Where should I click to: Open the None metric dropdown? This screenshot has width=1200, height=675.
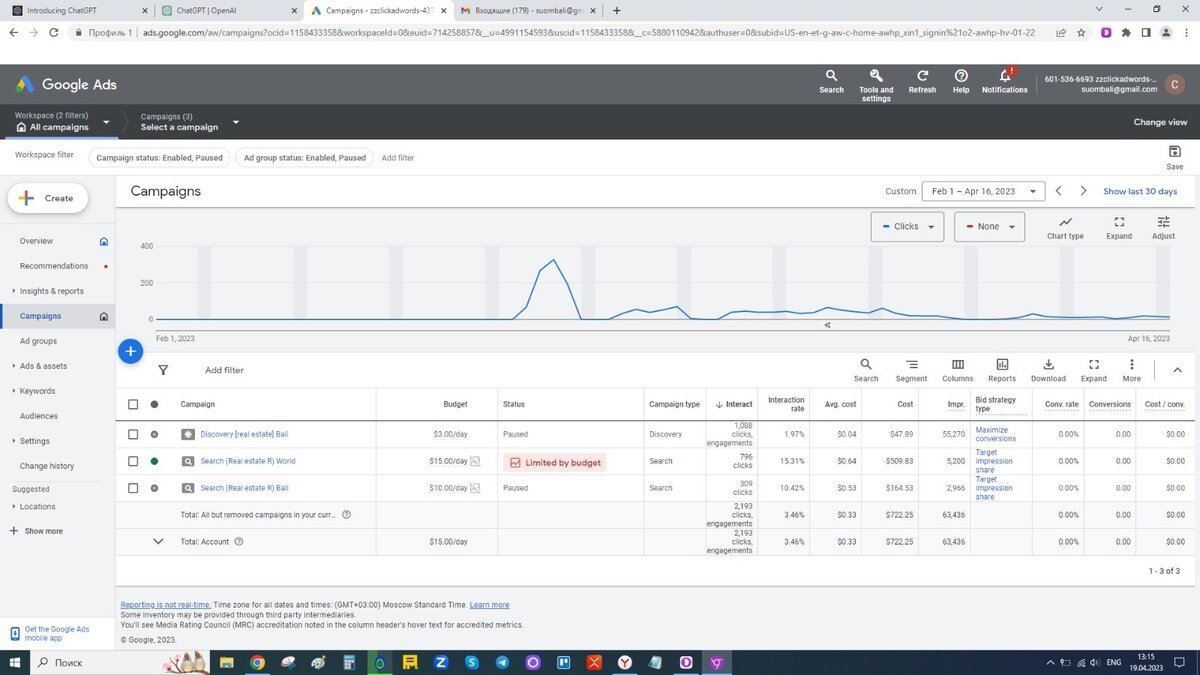pyautogui.click(x=989, y=227)
